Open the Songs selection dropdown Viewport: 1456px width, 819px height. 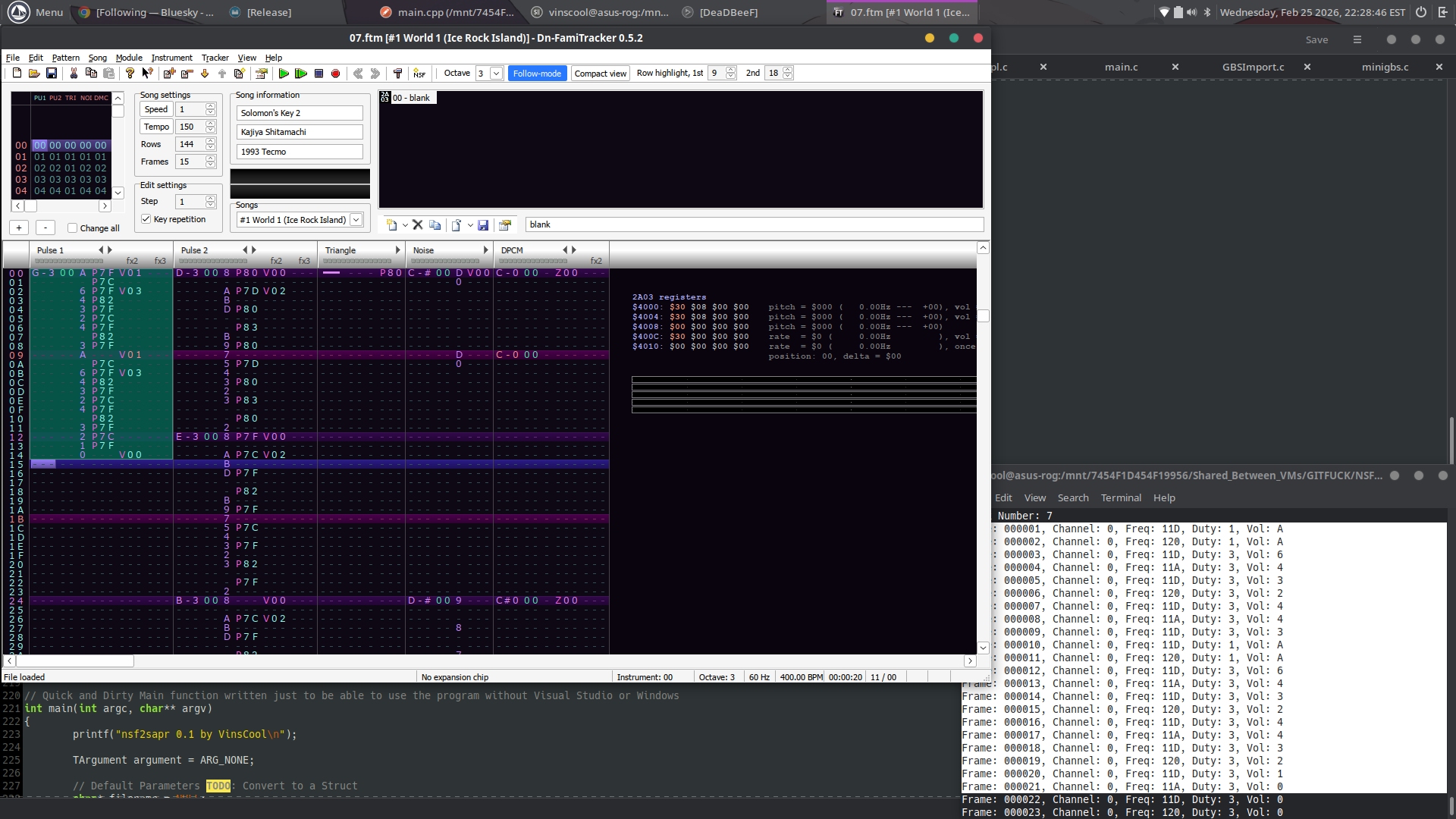[356, 220]
